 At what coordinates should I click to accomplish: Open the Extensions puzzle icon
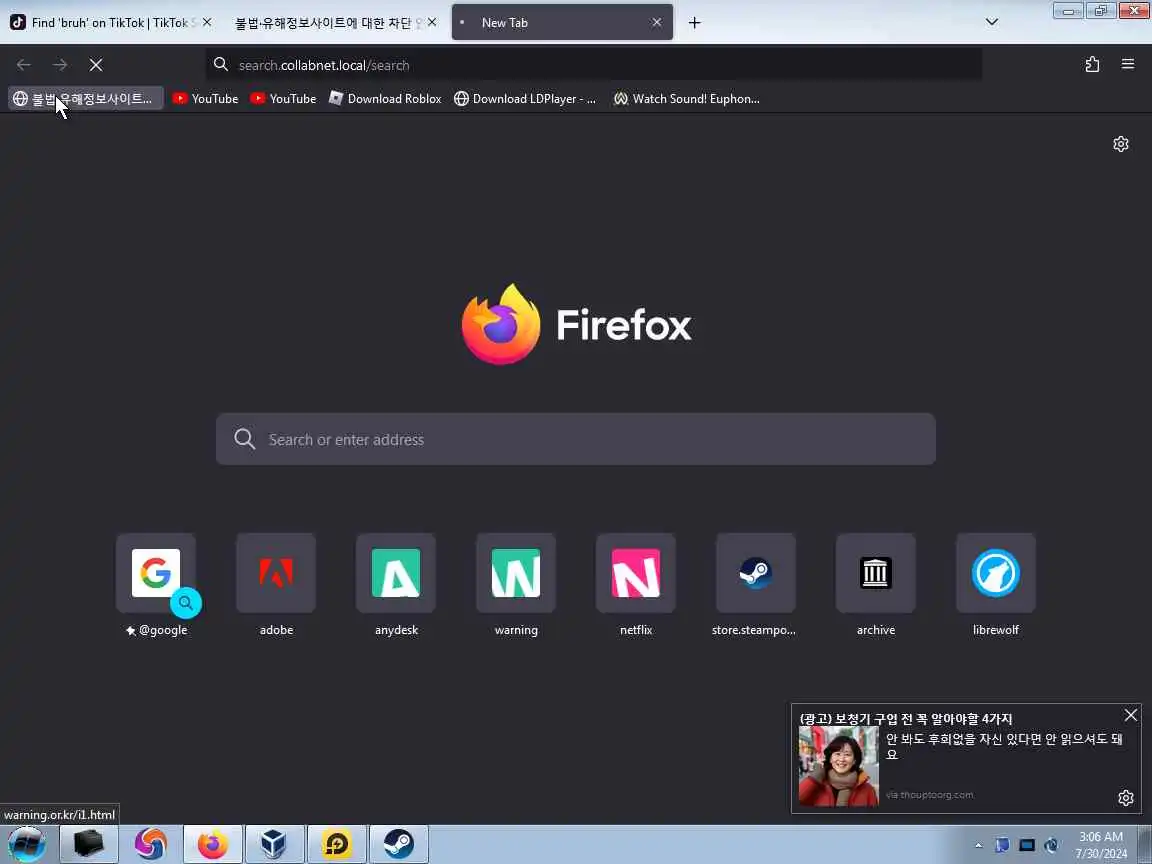point(1092,65)
